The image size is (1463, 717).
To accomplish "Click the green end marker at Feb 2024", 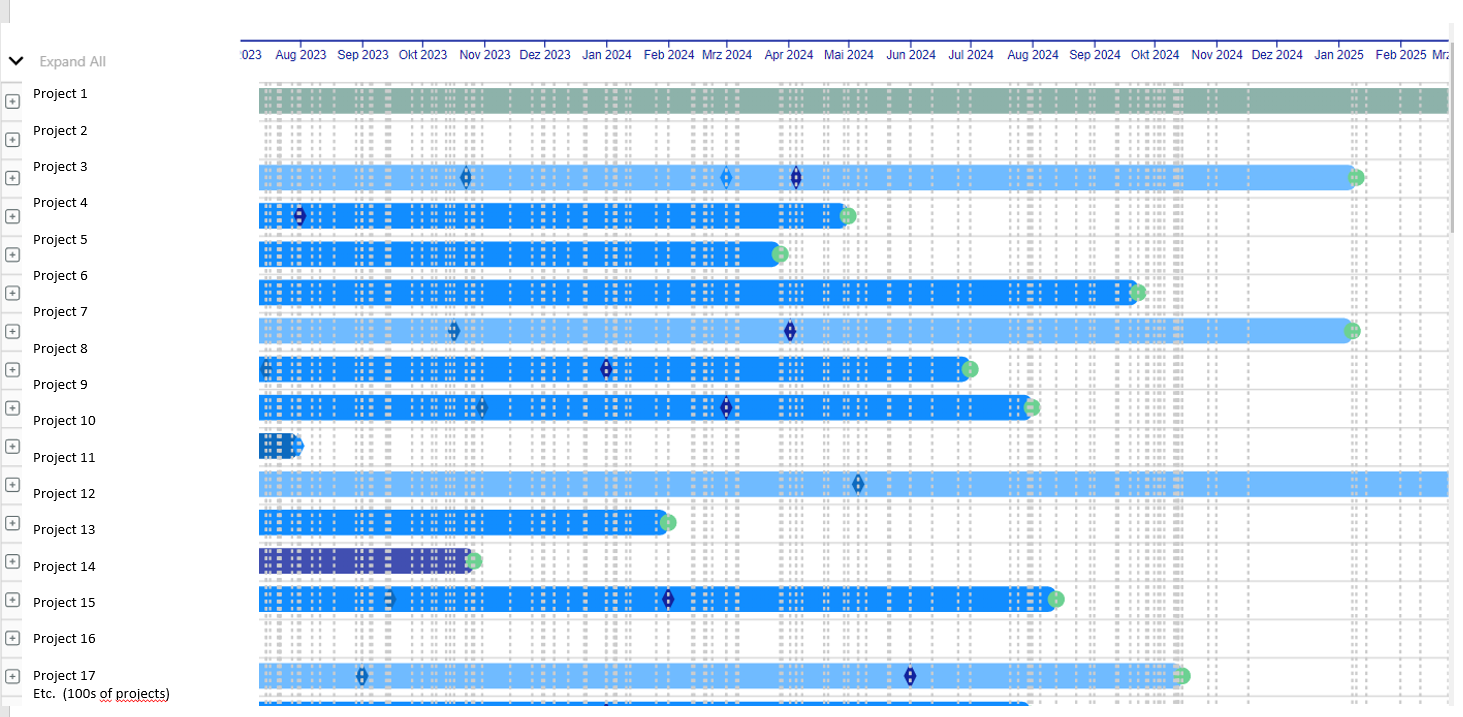I will click(x=668, y=523).
